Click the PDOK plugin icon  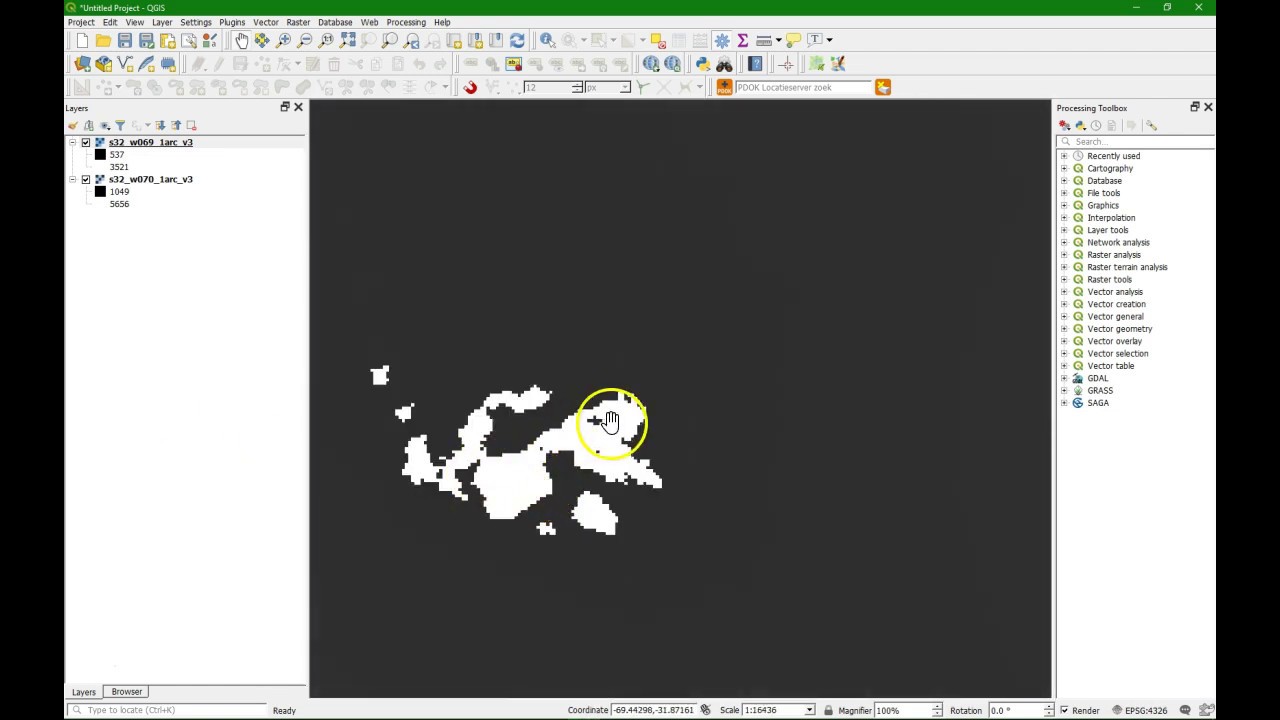pyautogui.click(x=724, y=88)
